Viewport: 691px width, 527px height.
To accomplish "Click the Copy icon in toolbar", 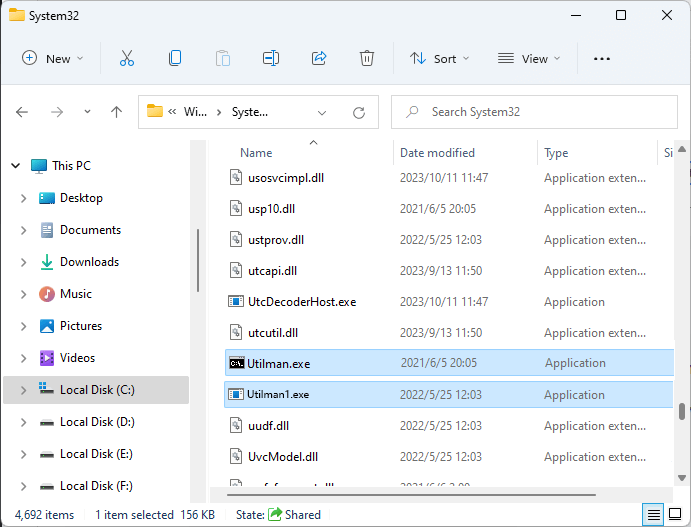I will (175, 58).
